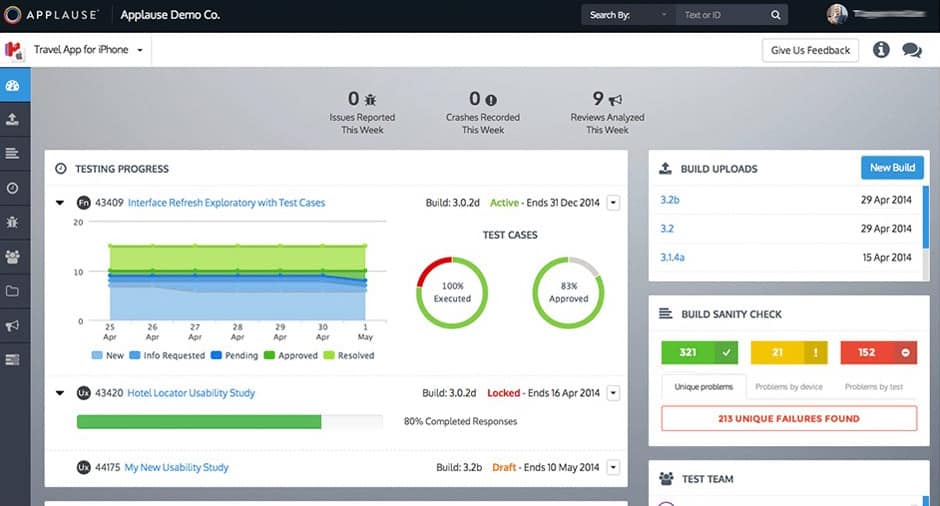940x506 pixels.
Task: Open the clock icon in sidebar
Action: (13, 188)
